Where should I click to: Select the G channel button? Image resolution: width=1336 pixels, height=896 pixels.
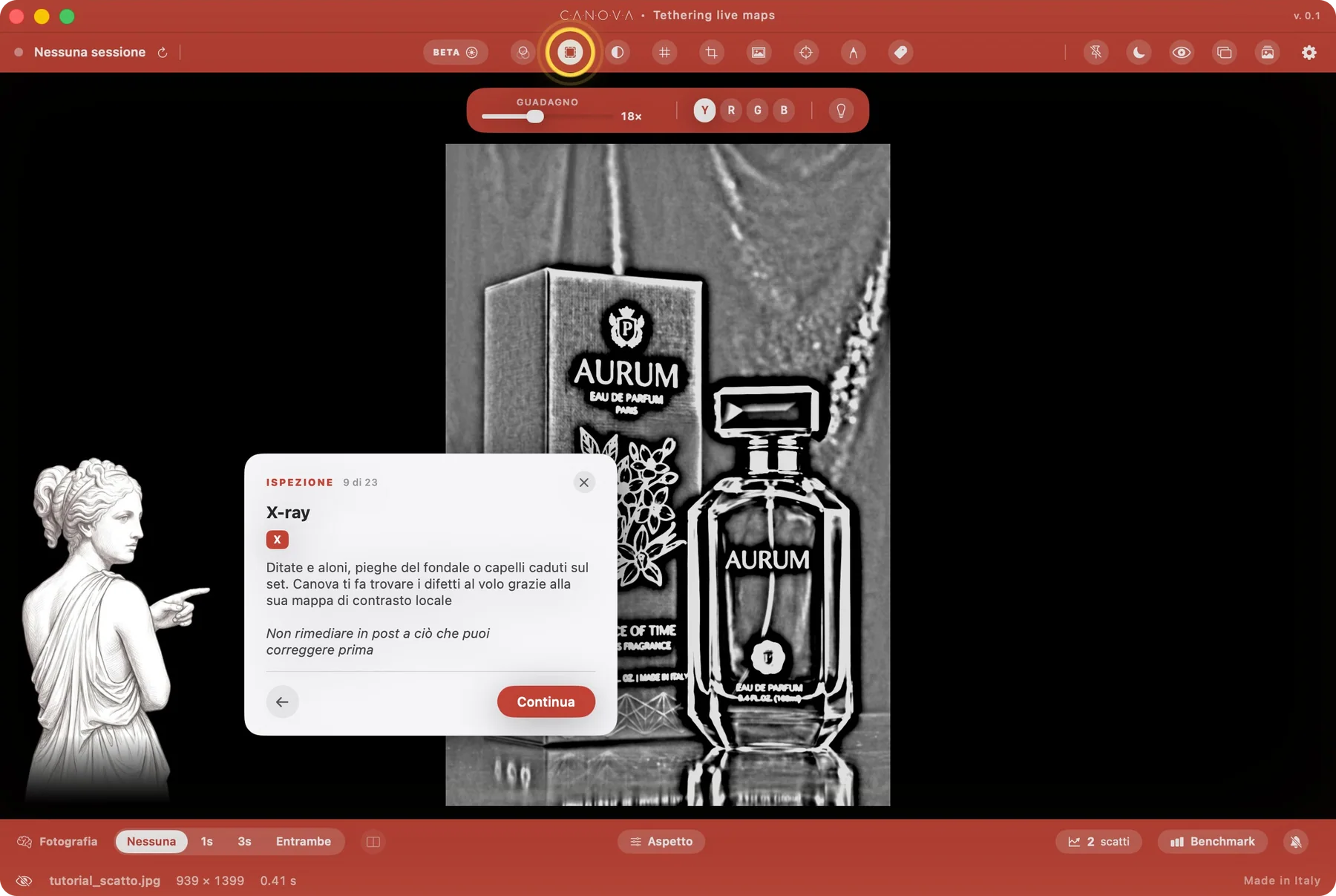pos(758,111)
